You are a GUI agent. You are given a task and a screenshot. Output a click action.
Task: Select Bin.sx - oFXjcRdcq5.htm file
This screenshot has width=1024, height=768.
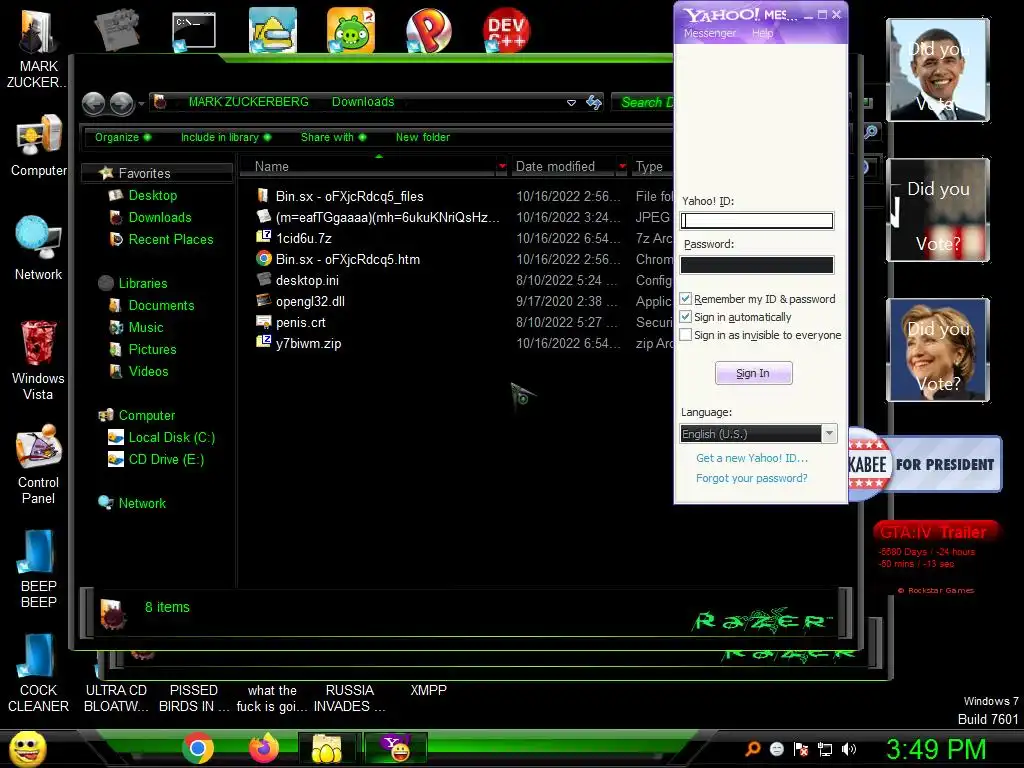point(347,259)
